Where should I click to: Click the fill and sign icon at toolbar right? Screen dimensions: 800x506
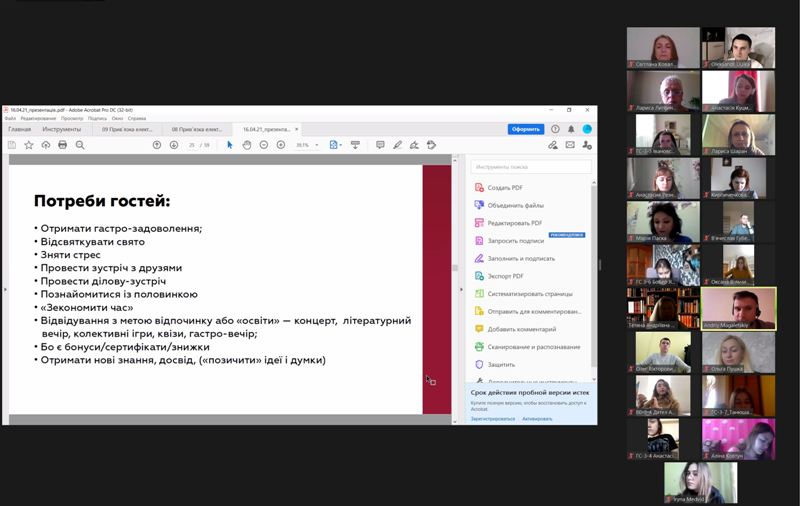[553, 145]
